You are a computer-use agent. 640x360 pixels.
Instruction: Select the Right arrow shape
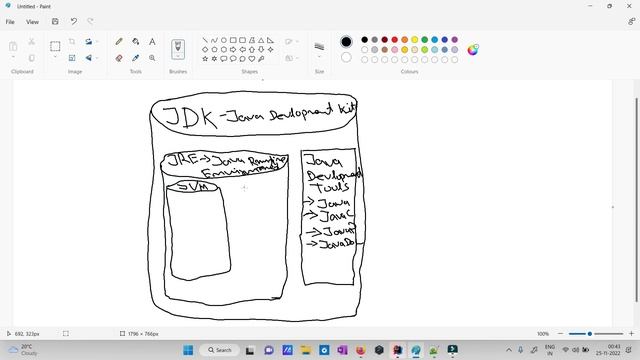[233, 49]
